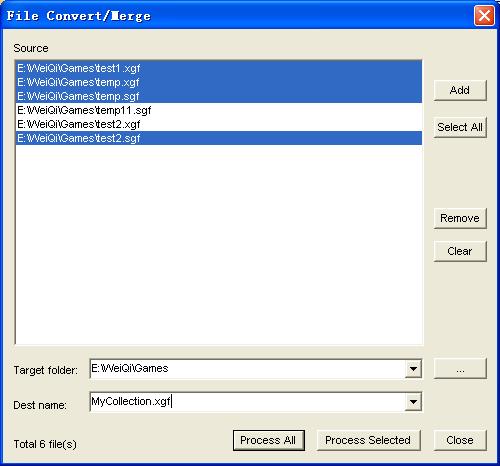Select temp.sgf in the source list
The width and height of the screenshot is (500, 466).
219,96
